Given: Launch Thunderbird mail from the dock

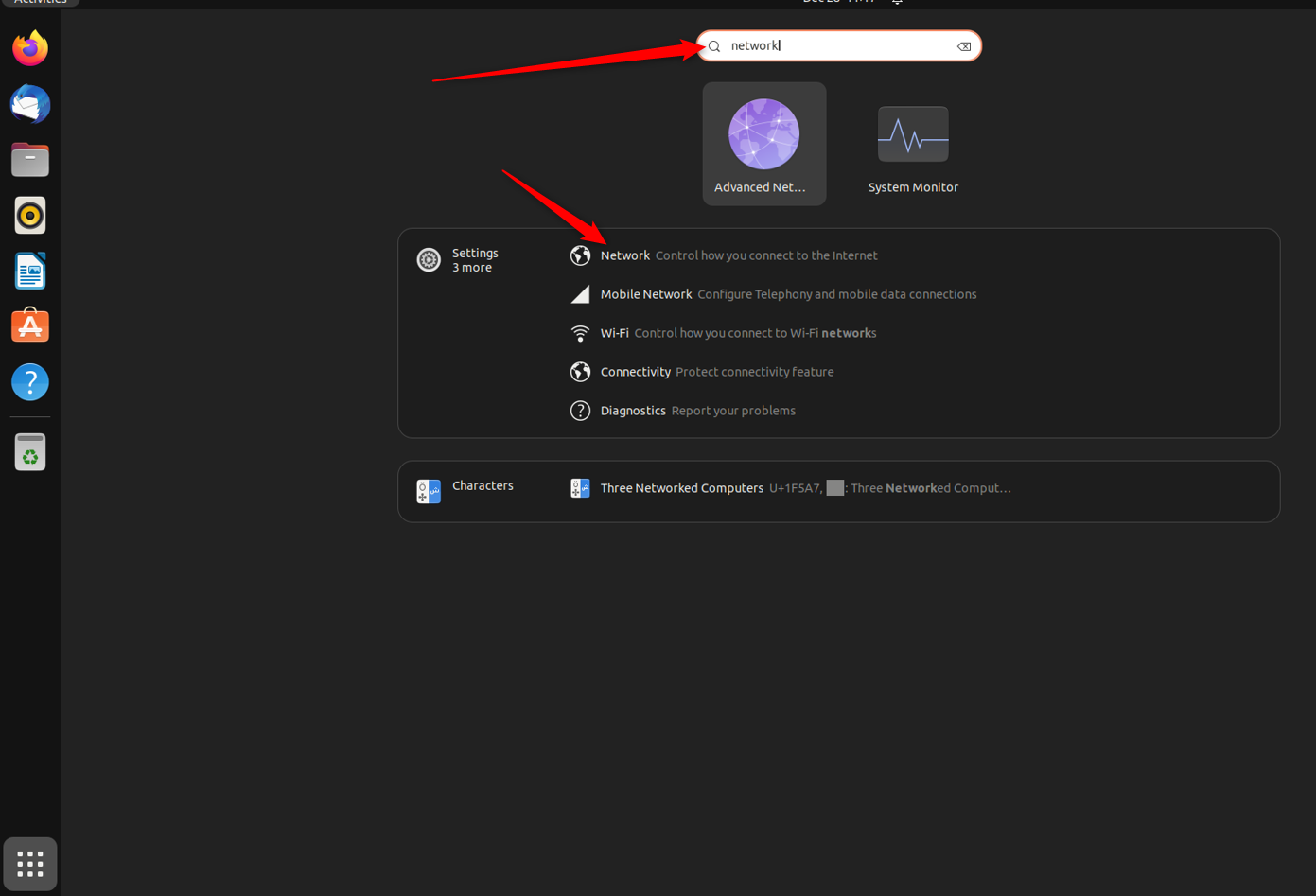Looking at the screenshot, I should point(30,104).
